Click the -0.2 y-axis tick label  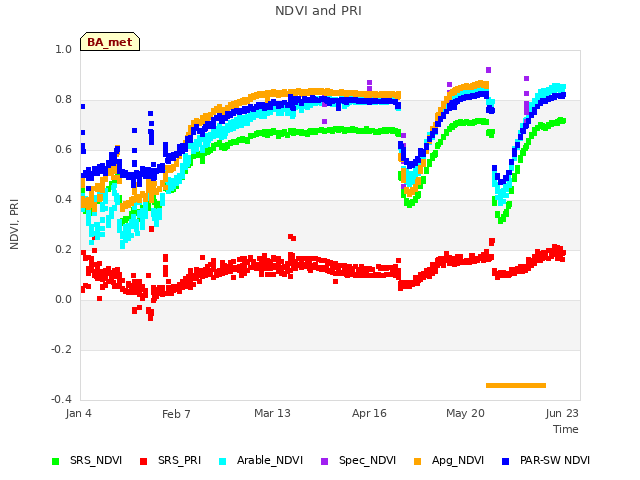[61, 349]
